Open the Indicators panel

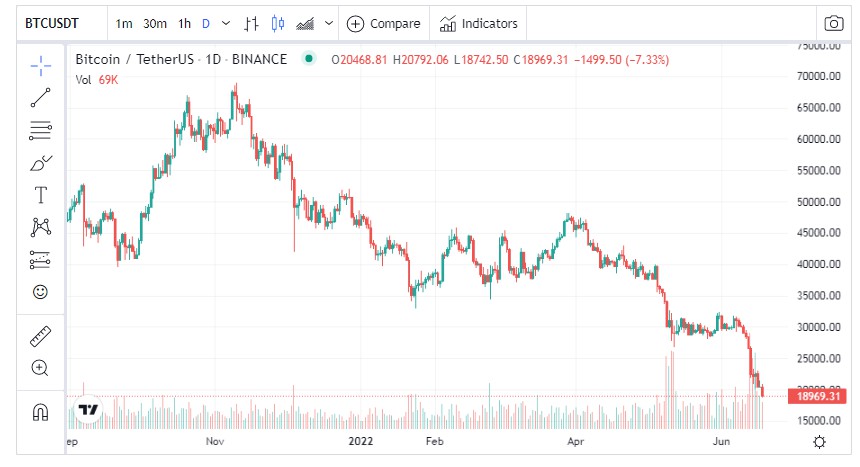click(478, 23)
